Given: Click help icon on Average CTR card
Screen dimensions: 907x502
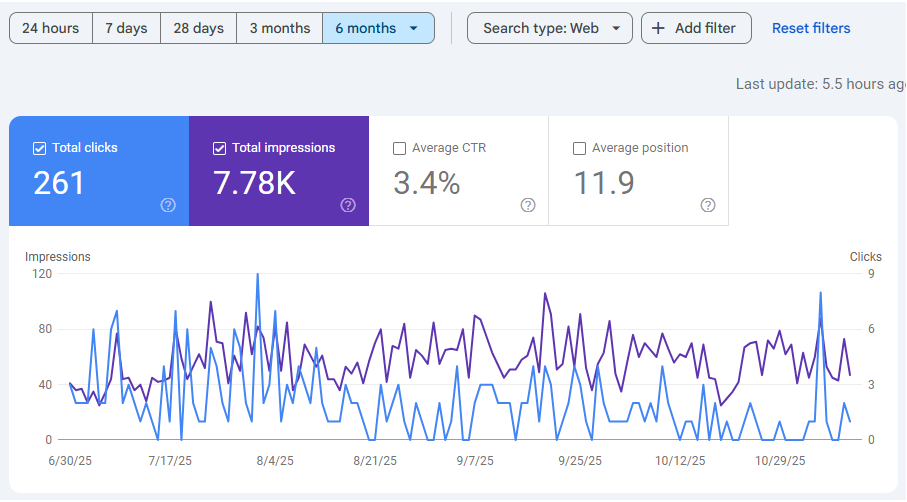Looking at the screenshot, I should click(528, 205).
